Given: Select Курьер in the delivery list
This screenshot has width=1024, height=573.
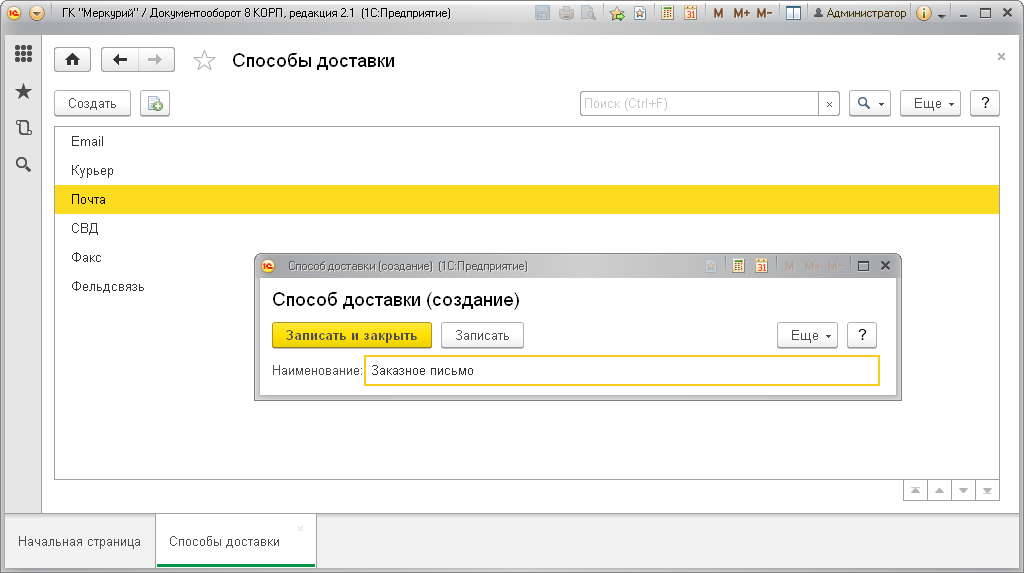Looking at the screenshot, I should pyautogui.click(x=526, y=171).
